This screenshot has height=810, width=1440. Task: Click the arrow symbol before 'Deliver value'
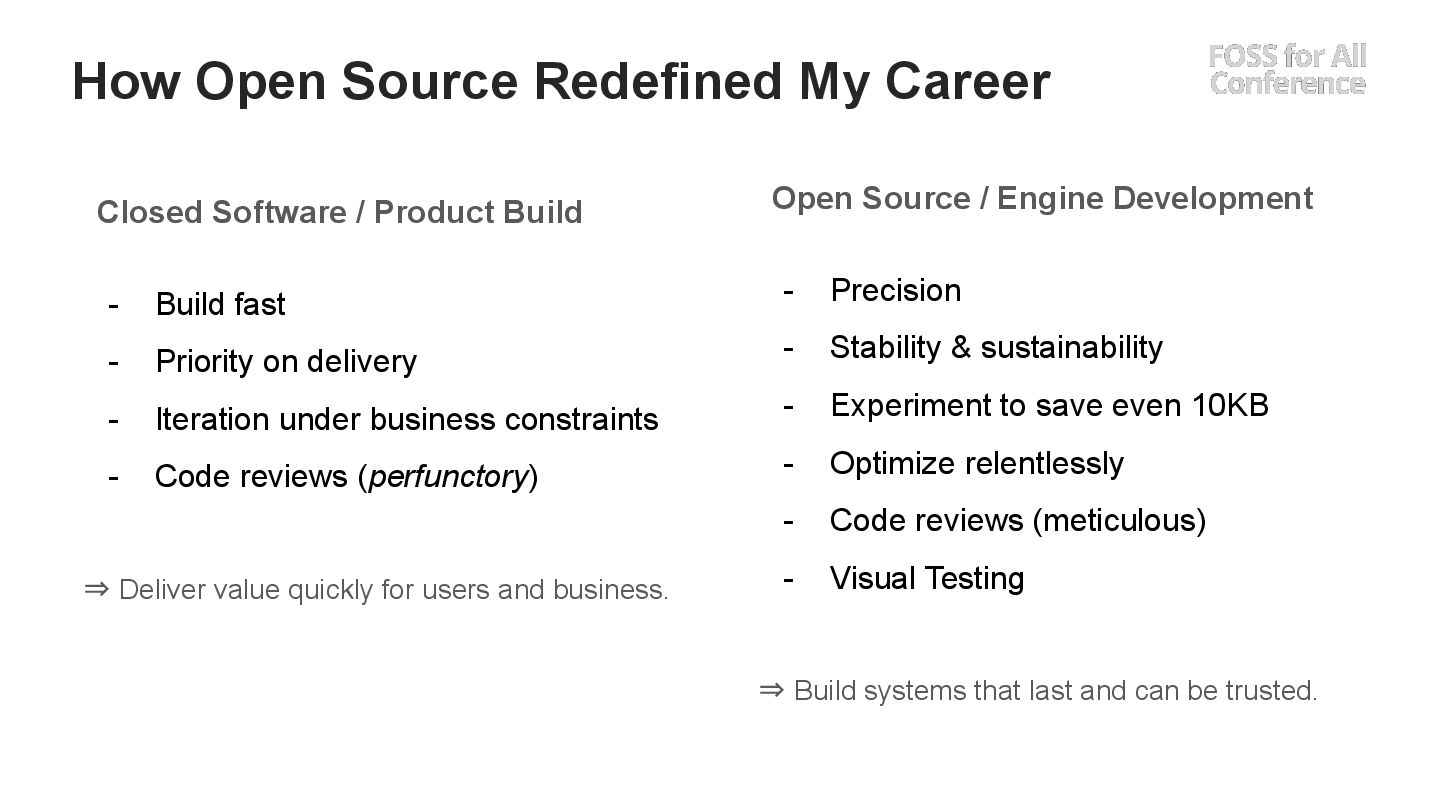click(x=97, y=589)
